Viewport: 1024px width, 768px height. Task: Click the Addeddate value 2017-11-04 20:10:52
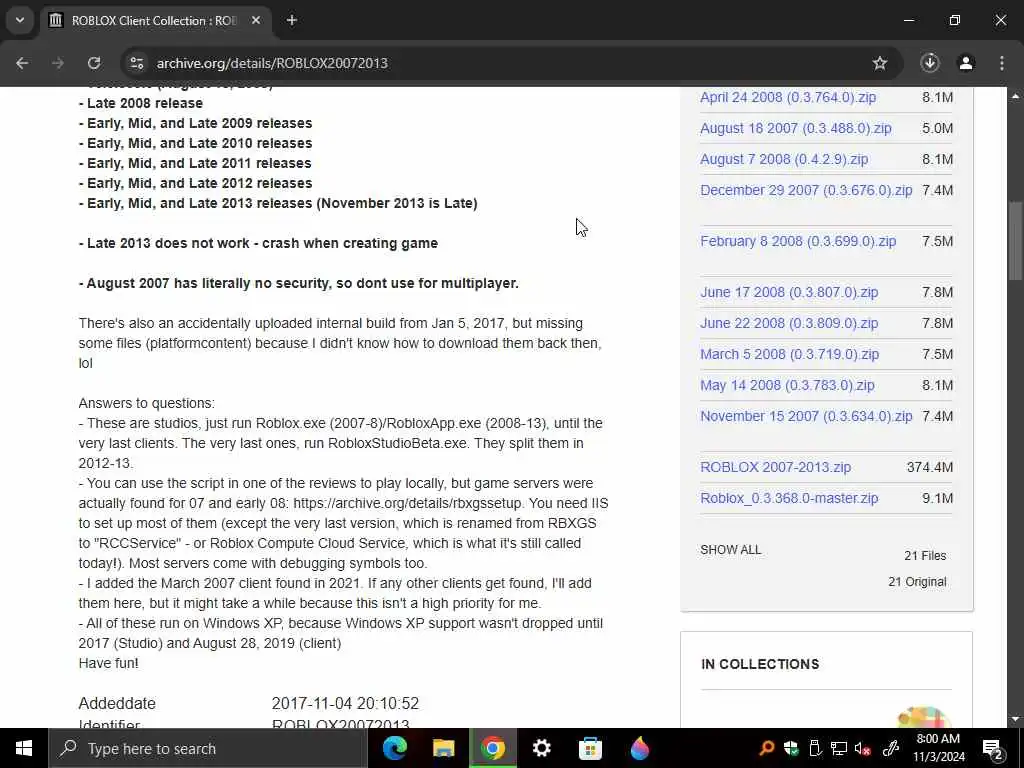coord(345,703)
